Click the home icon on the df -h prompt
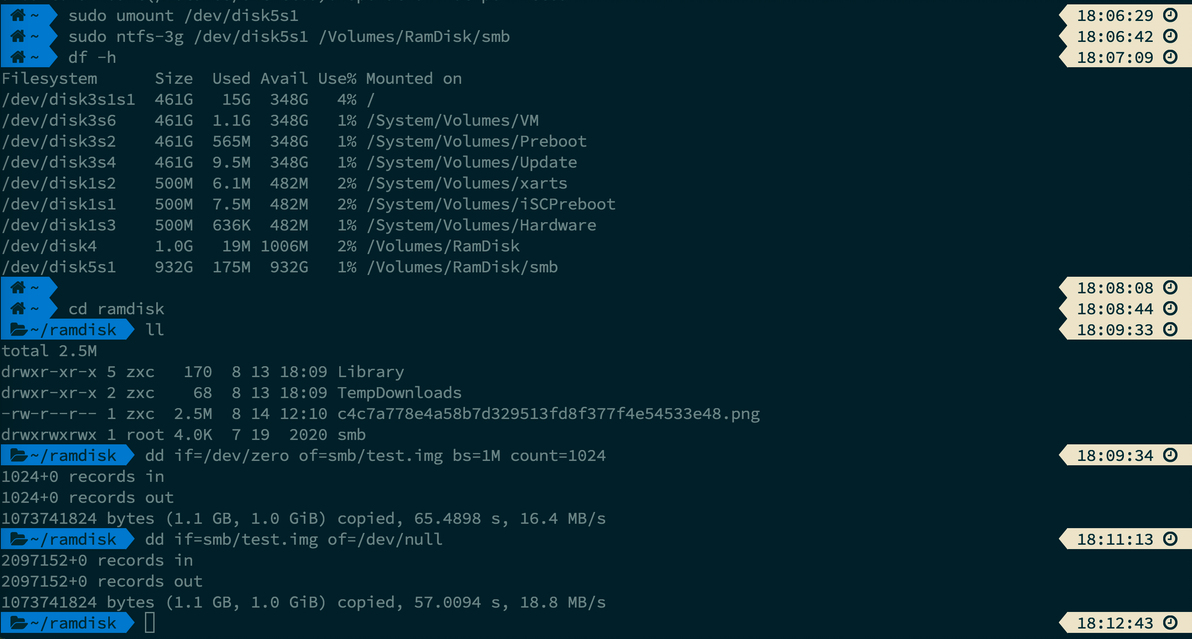 [19, 58]
